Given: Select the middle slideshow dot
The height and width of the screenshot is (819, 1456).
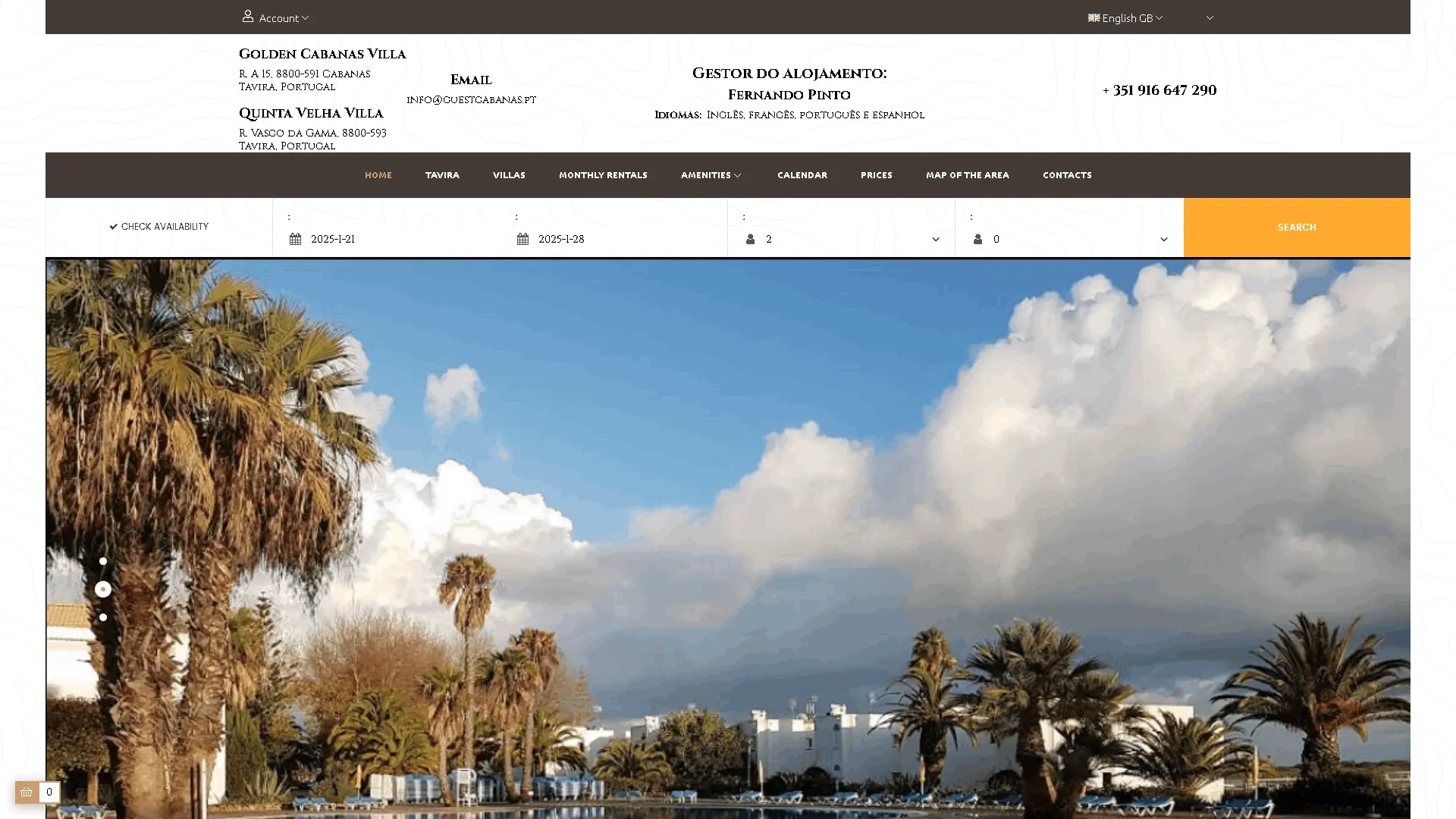Looking at the screenshot, I should point(103,589).
